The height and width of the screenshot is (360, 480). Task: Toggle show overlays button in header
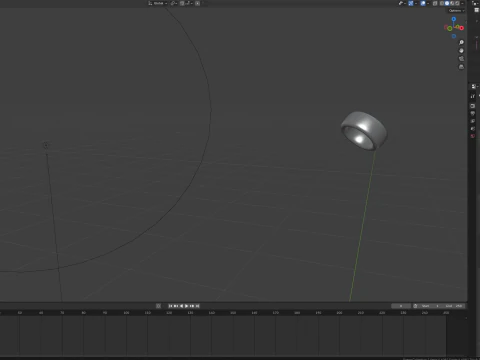(423, 3)
